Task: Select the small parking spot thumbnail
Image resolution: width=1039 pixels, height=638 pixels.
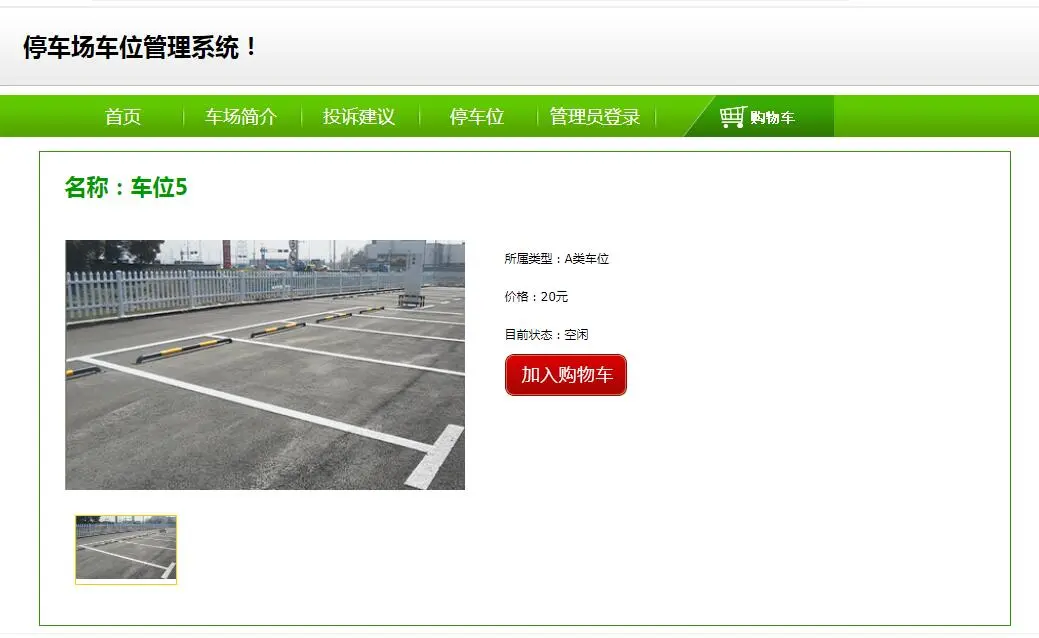Action: [x=126, y=549]
